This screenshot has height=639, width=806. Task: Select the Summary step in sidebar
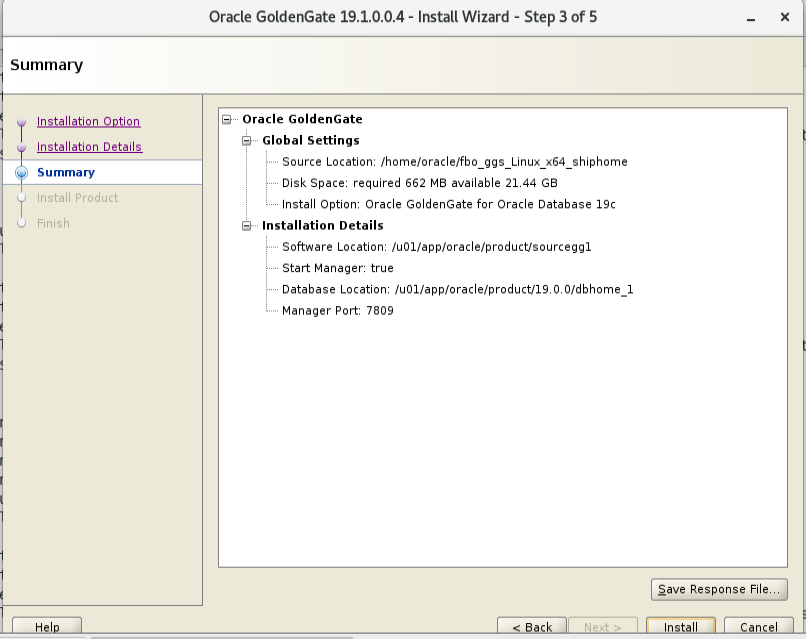tap(66, 172)
